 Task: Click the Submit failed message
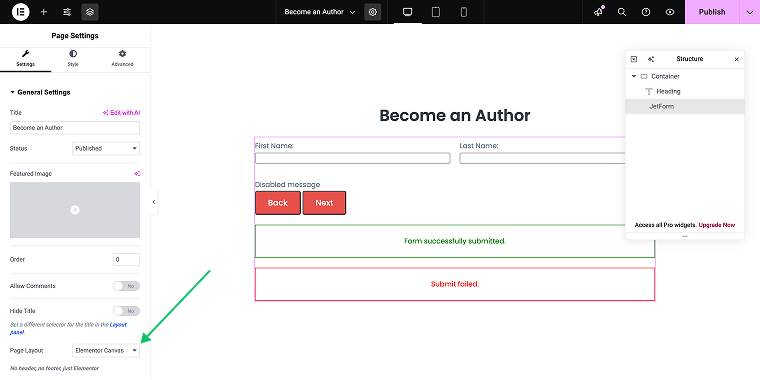coord(455,284)
